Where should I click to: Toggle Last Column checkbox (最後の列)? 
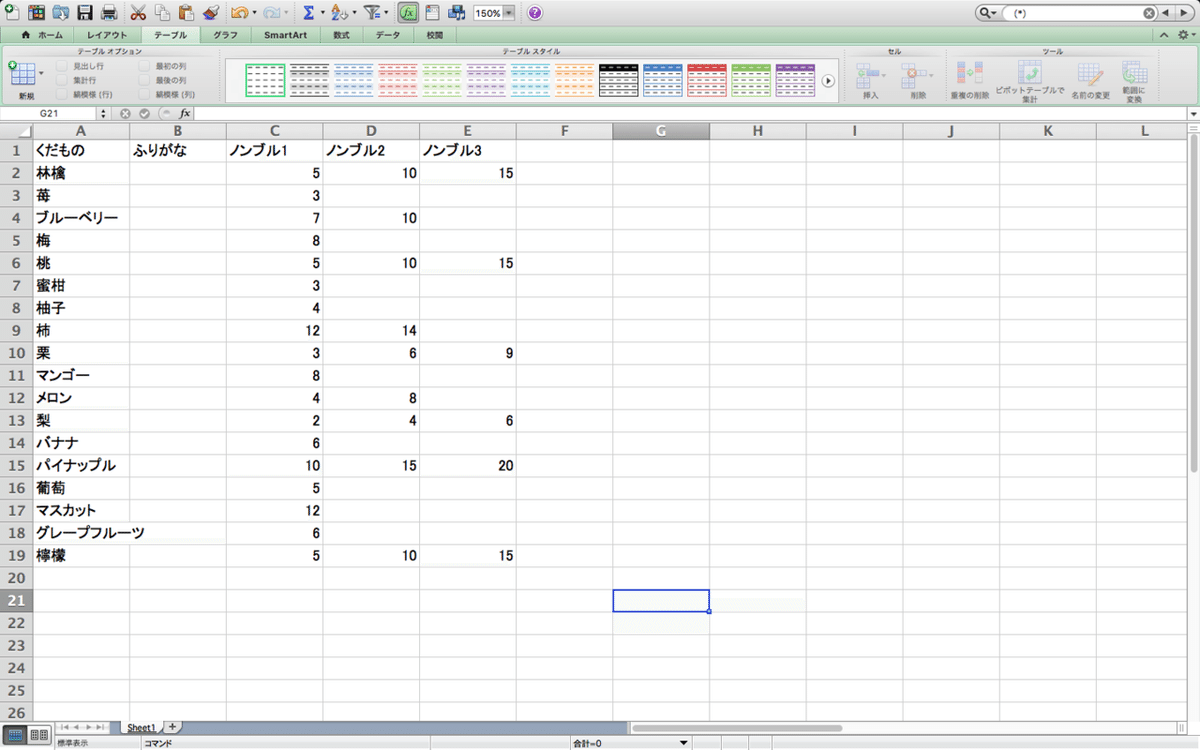click(x=144, y=80)
